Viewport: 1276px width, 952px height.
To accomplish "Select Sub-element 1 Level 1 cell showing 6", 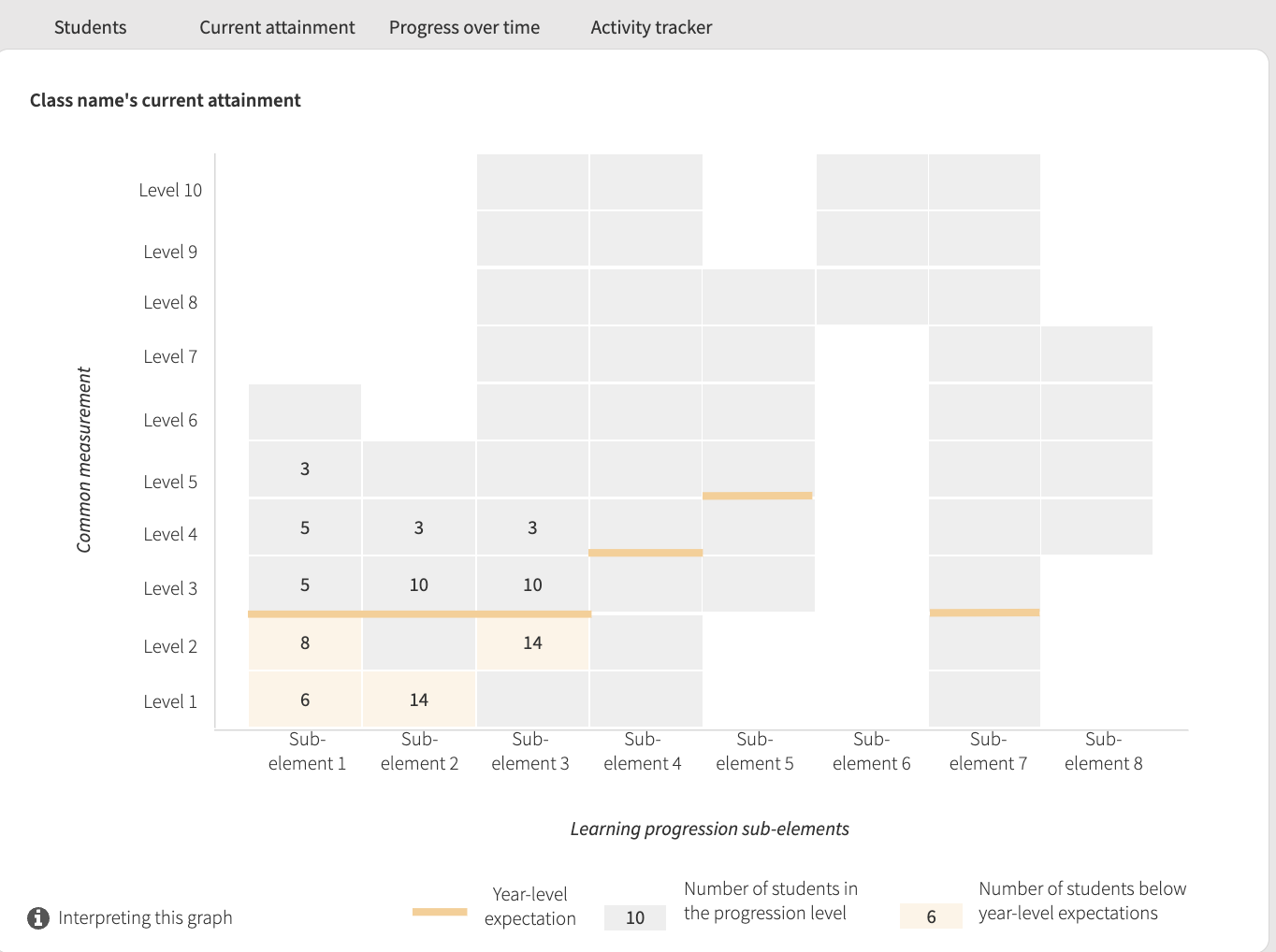I will pyautogui.click(x=305, y=700).
